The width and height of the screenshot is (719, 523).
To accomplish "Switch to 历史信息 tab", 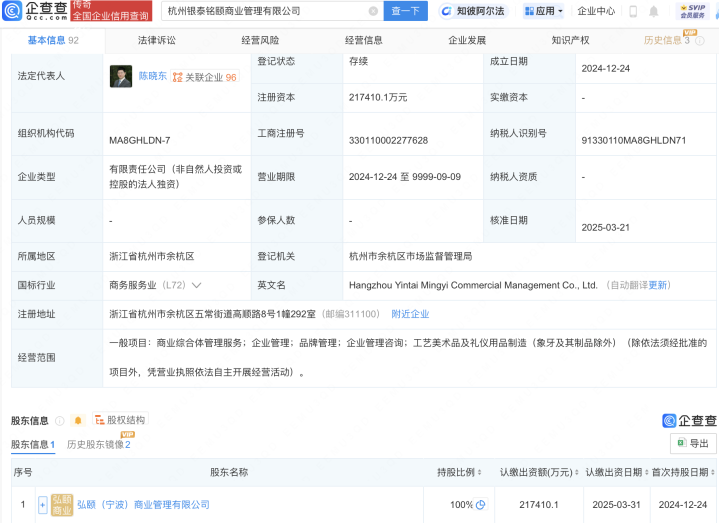I will click(667, 40).
